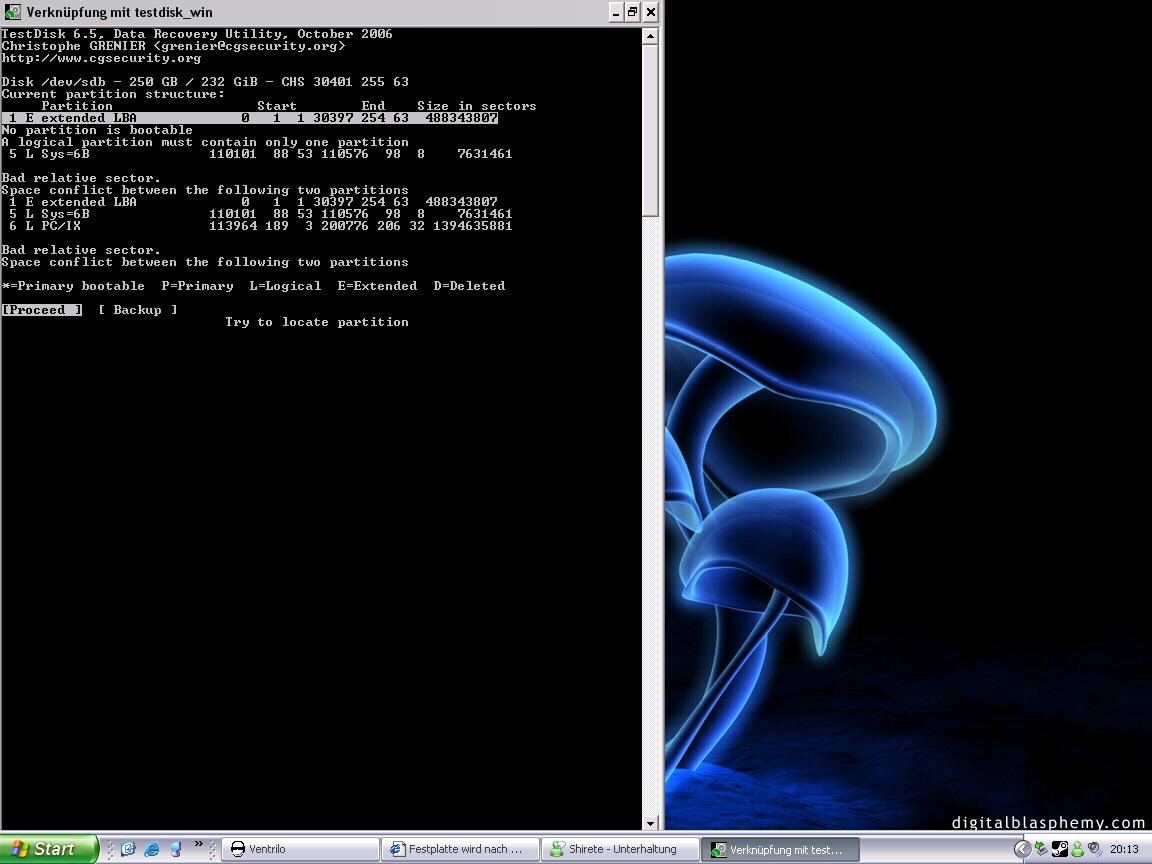Click the 'Try to locate partition' hint
Image resolution: width=1152 pixels, height=864 pixels.
[x=317, y=322]
